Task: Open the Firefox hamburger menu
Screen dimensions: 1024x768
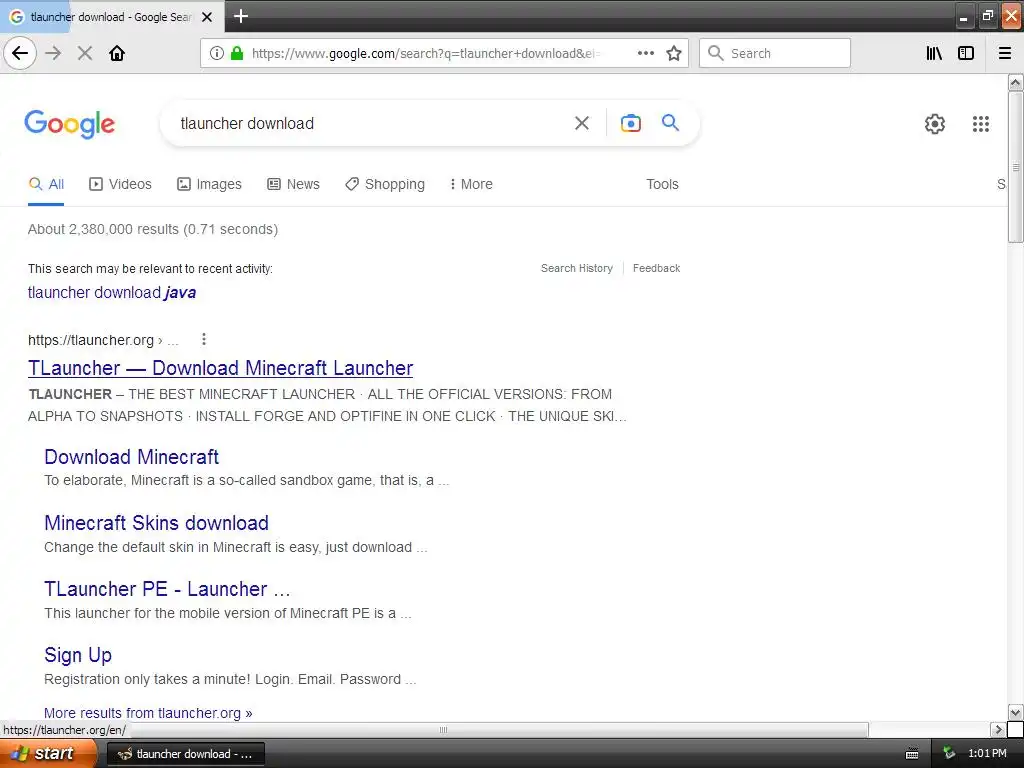Action: (1005, 53)
